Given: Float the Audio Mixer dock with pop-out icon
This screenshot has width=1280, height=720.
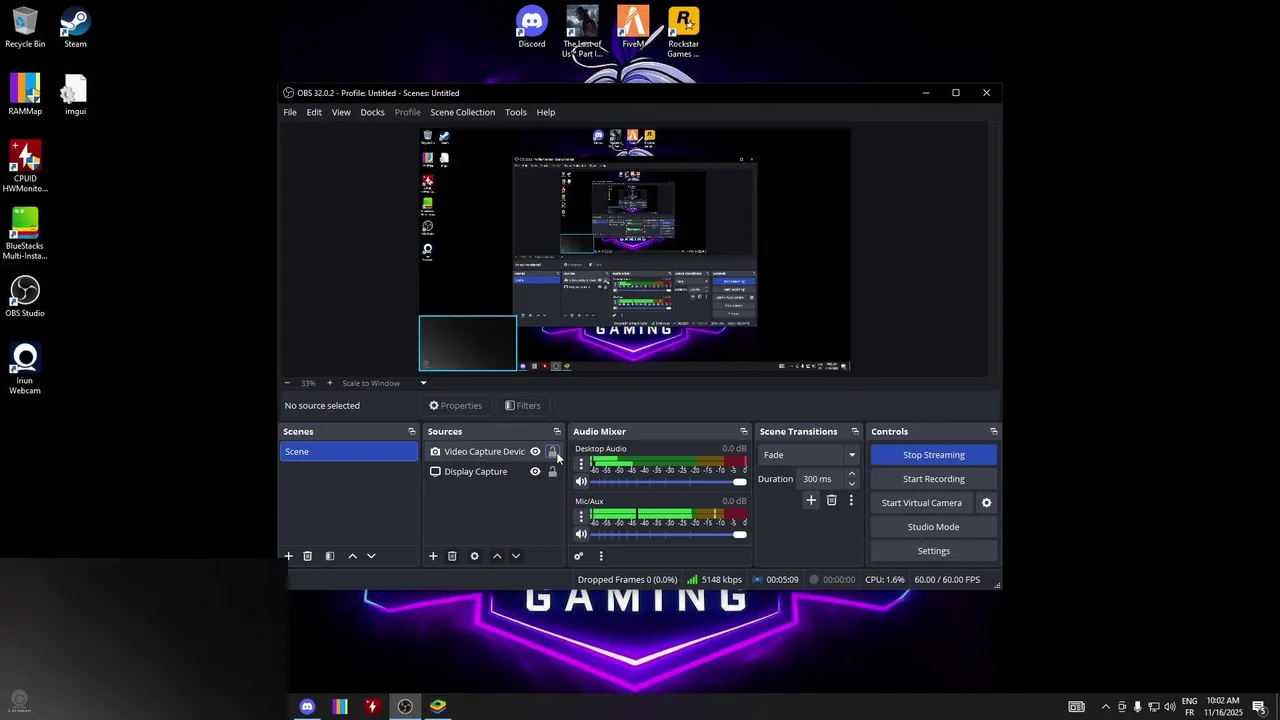Looking at the screenshot, I should coord(743,432).
